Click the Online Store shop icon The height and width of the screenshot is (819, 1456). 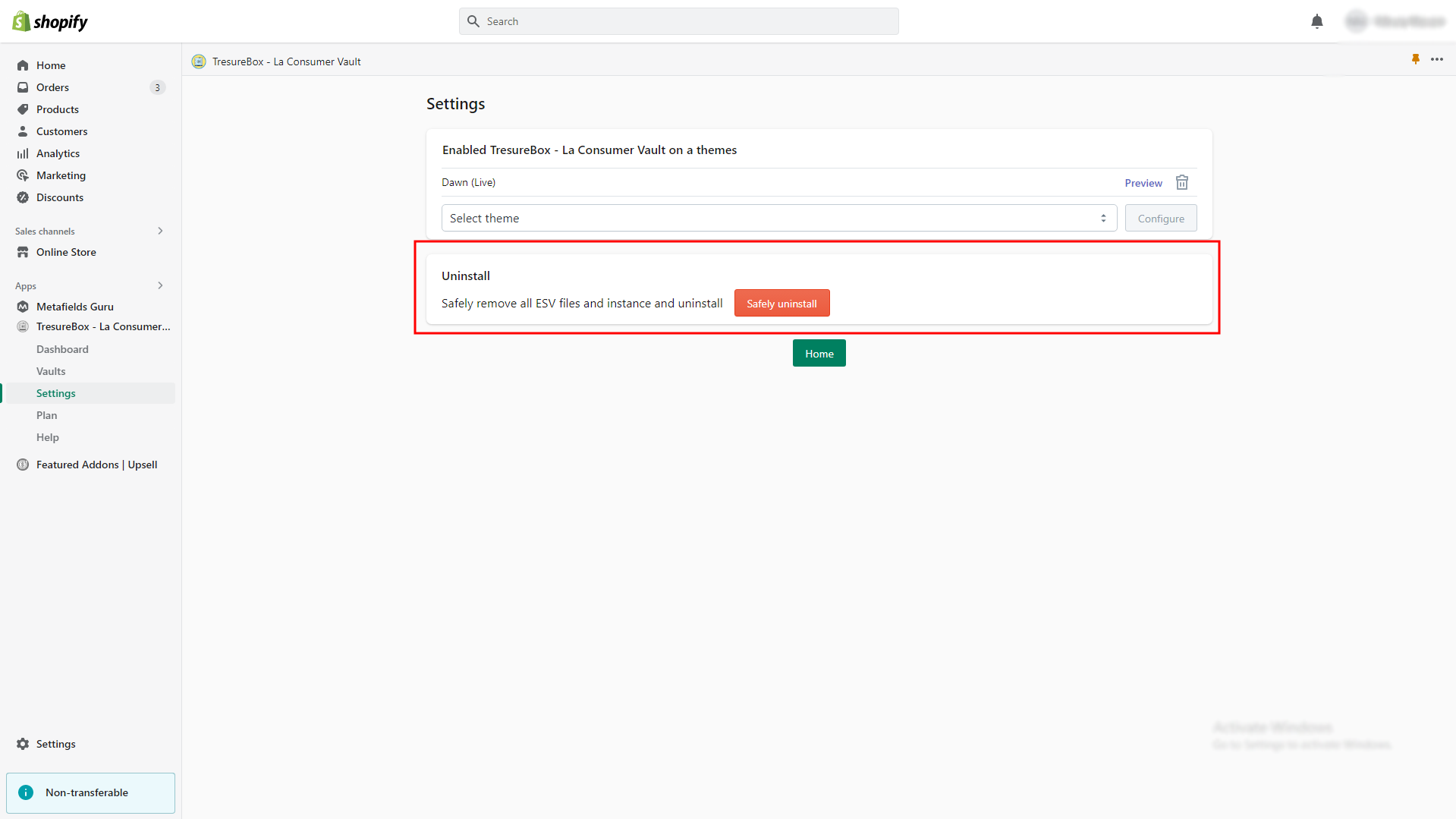point(23,252)
